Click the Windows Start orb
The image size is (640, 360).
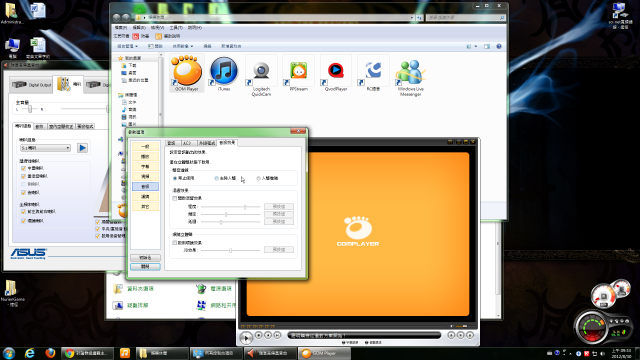tap(9, 353)
